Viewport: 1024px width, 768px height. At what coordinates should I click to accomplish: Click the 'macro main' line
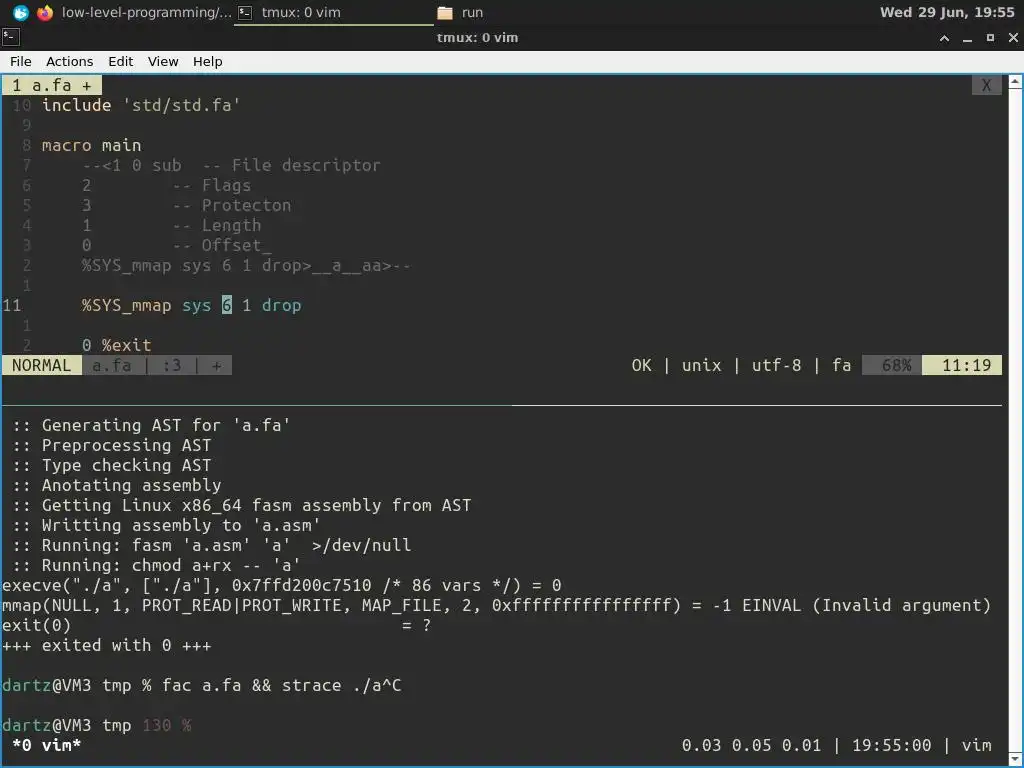(91, 145)
